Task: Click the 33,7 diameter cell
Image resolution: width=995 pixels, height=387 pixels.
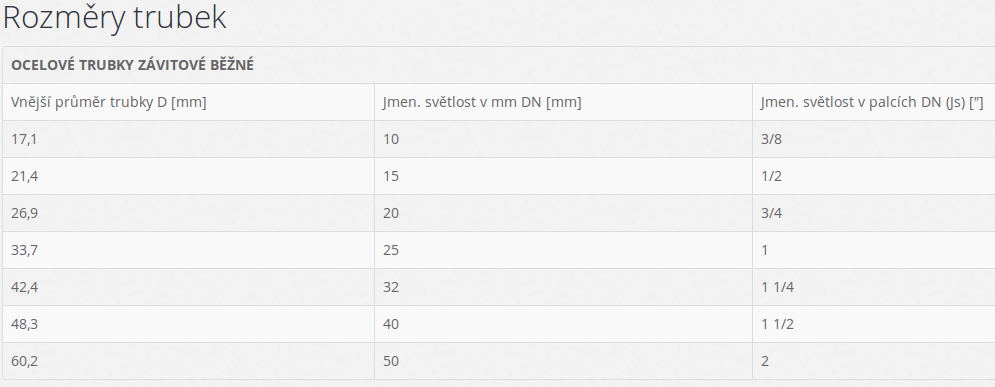Action: [188, 250]
